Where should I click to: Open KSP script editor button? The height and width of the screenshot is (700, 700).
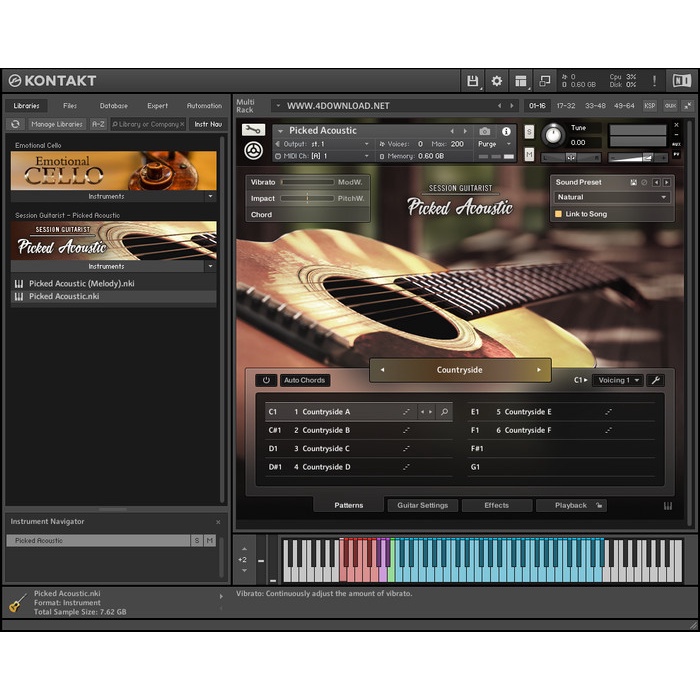pyautogui.click(x=650, y=106)
